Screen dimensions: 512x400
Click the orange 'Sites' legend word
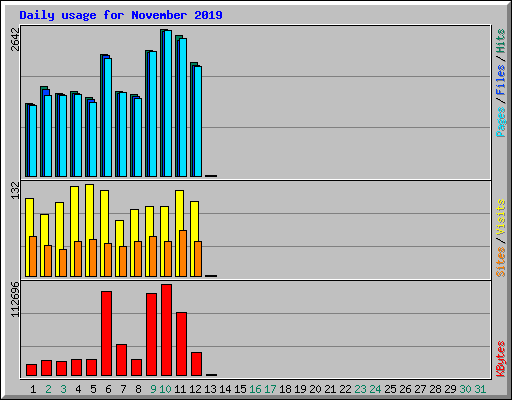click(x=500, y=262)
